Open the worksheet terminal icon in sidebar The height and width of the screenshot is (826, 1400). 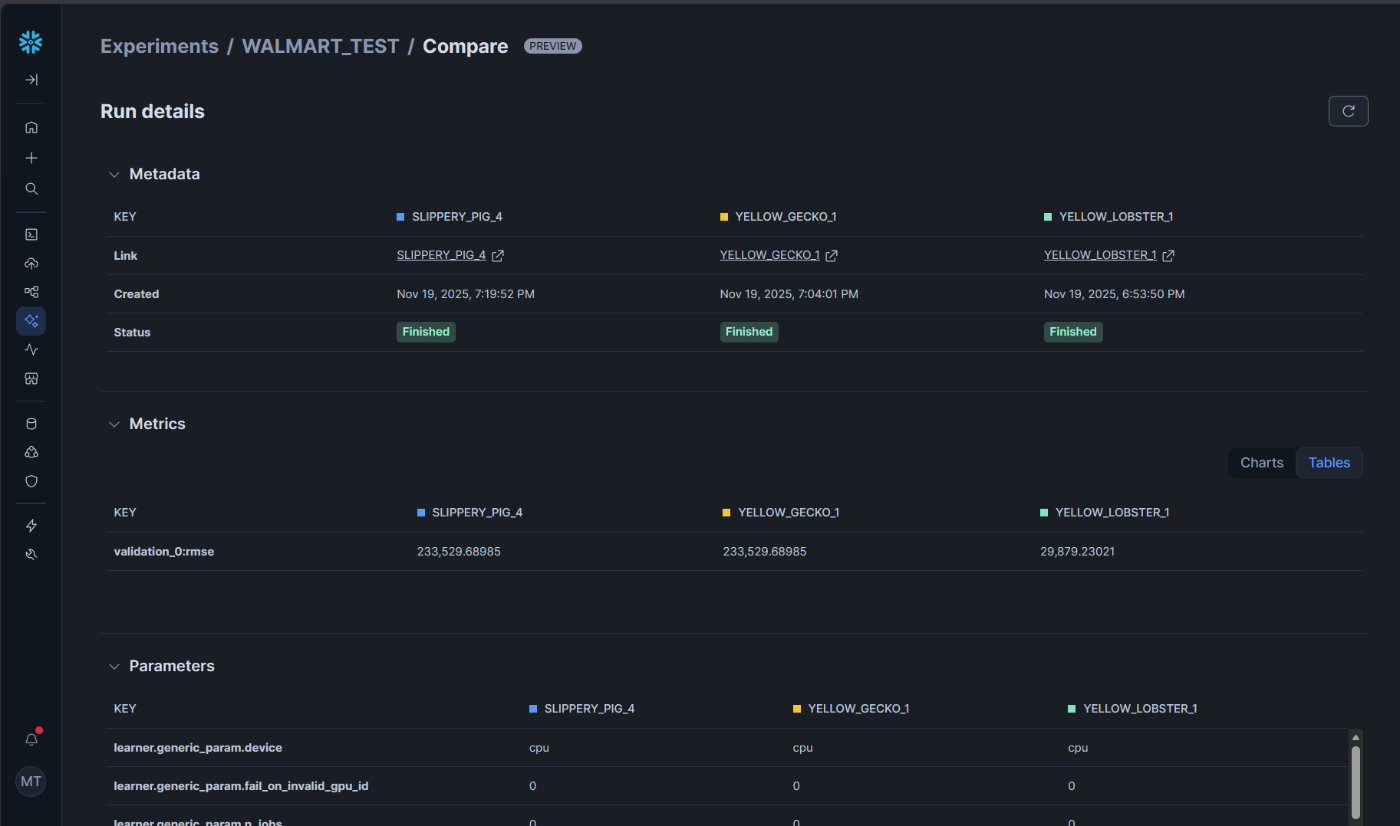coord(31,235)
